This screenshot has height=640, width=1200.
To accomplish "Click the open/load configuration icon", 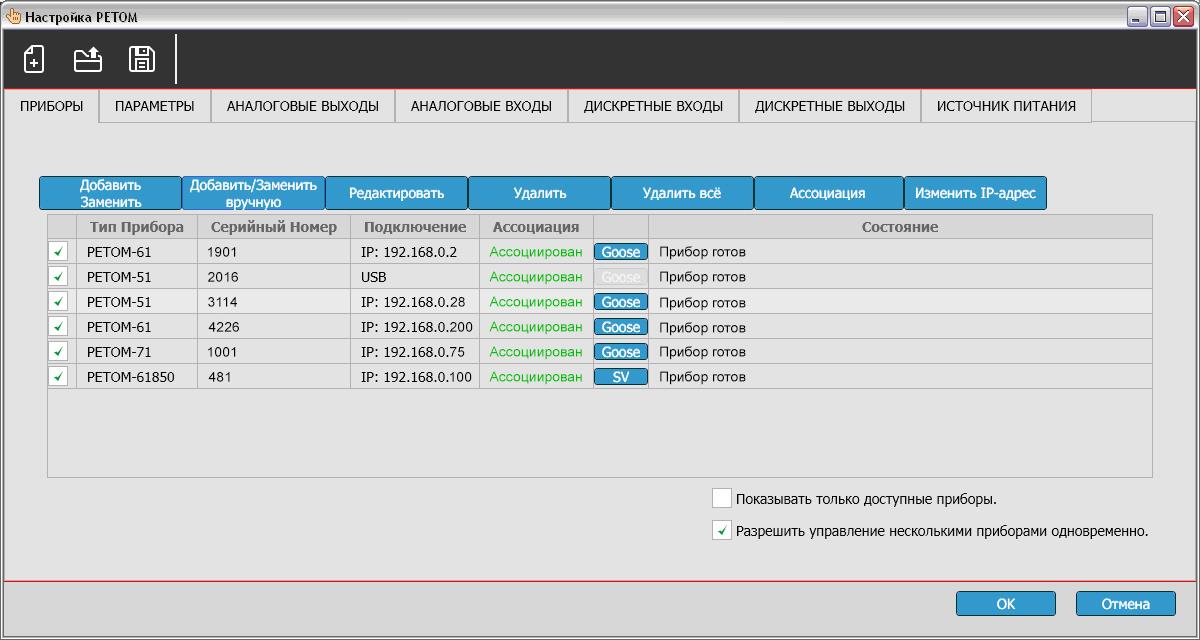I will click(88, 59).
